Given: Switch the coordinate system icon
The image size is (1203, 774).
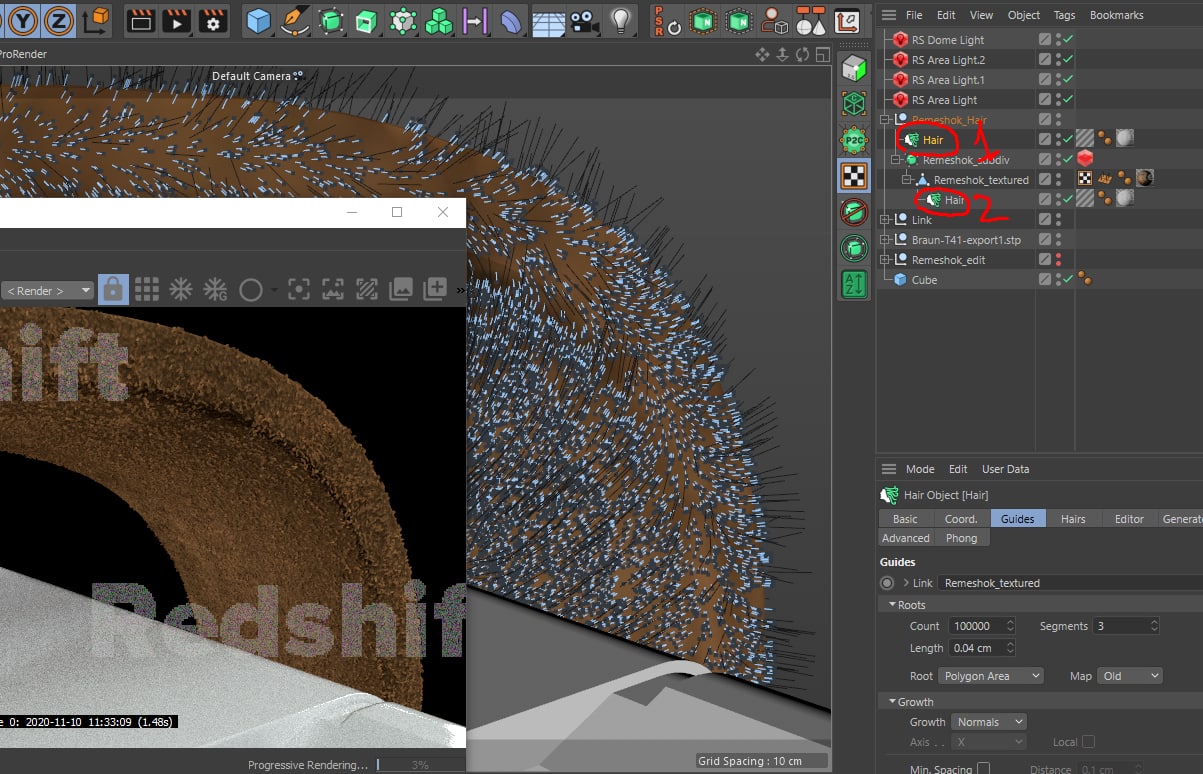Looking at the screenshot, I should (x=97, y=19).
